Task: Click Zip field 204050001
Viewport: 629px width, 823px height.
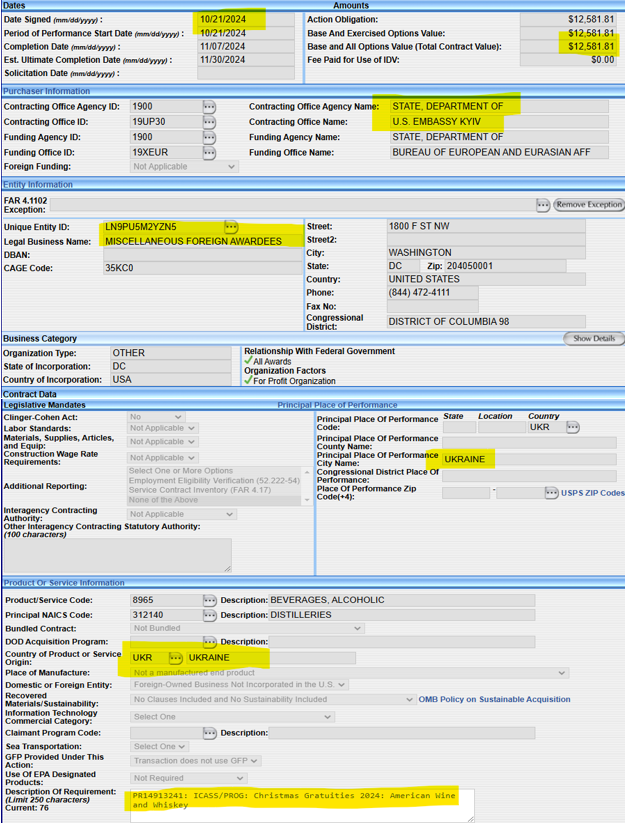Action: click(506, 266)
